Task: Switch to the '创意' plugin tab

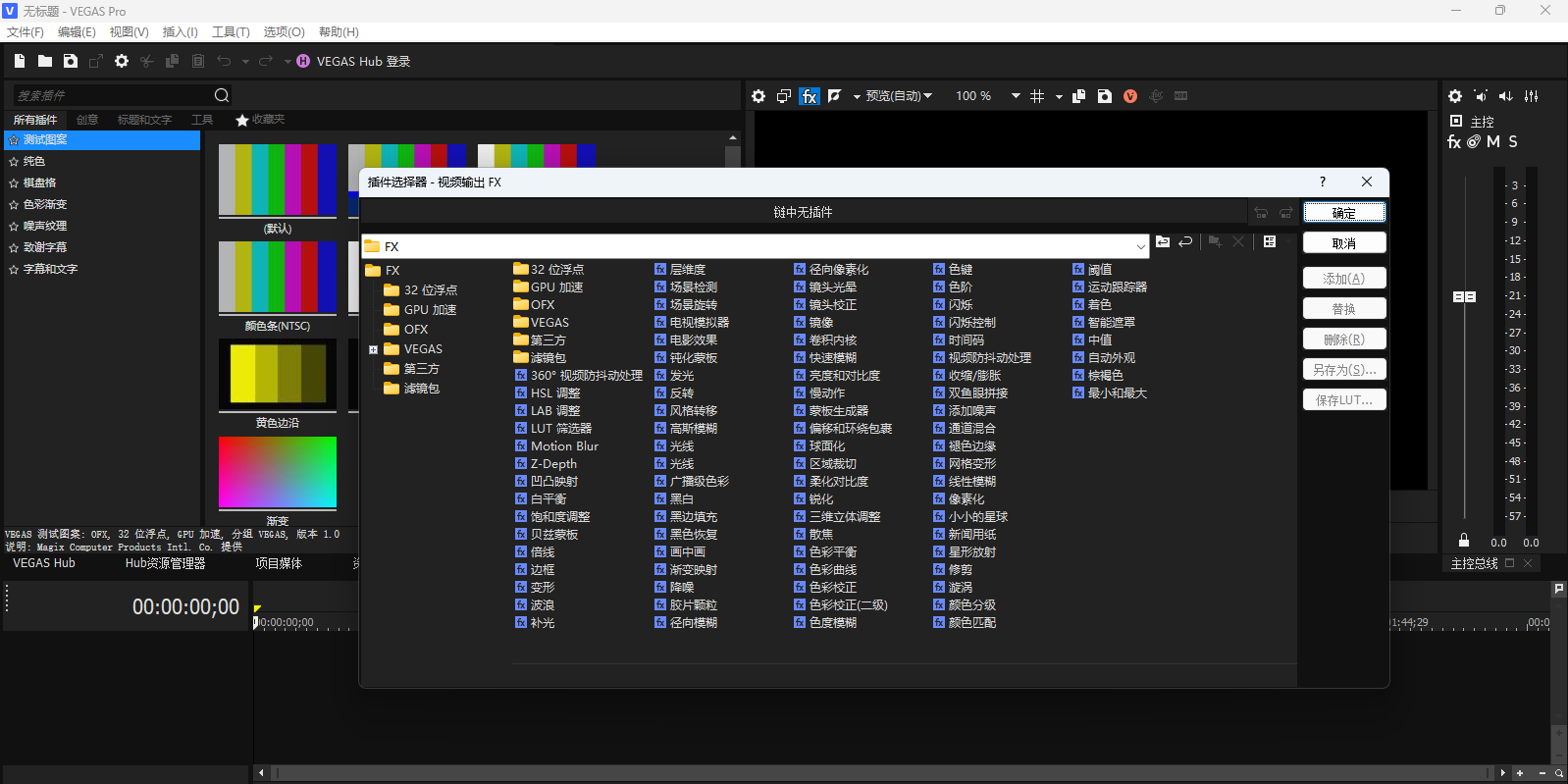Action: tap(87, 120)
